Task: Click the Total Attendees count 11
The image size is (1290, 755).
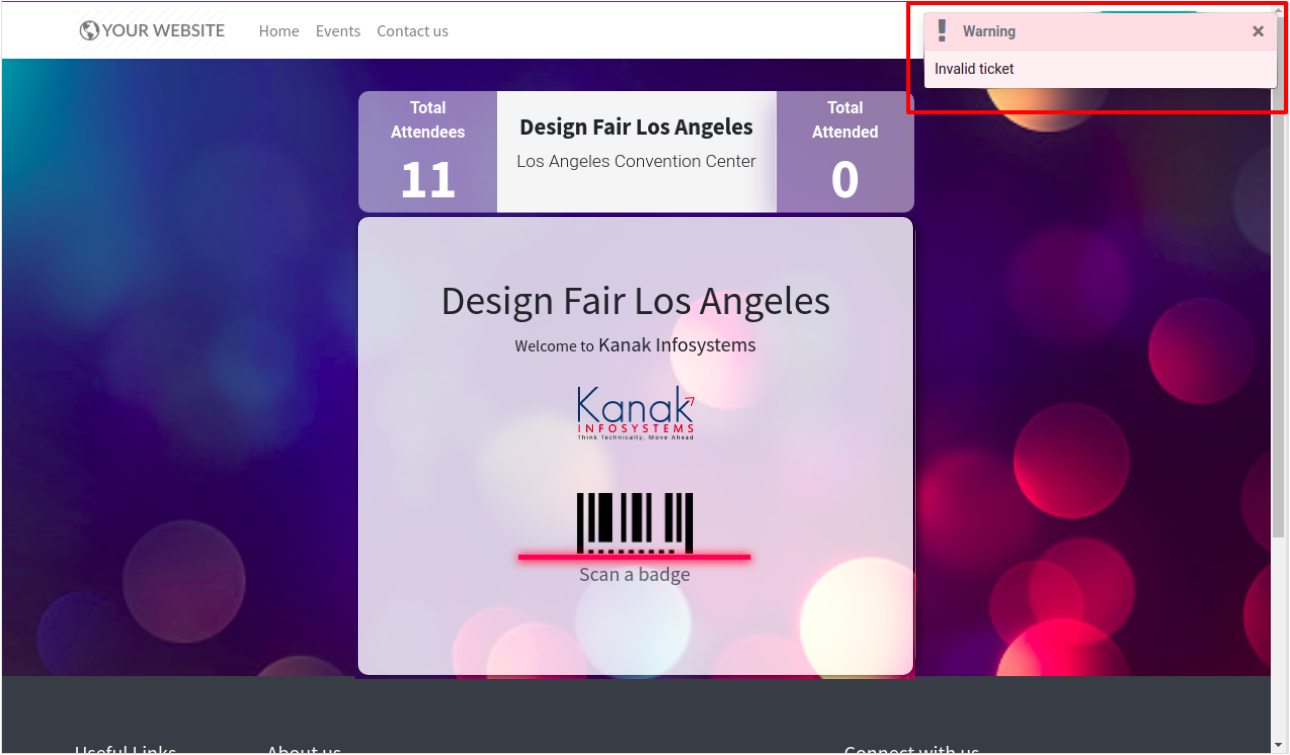Action: pyautogui.click(x=428, y=180)
